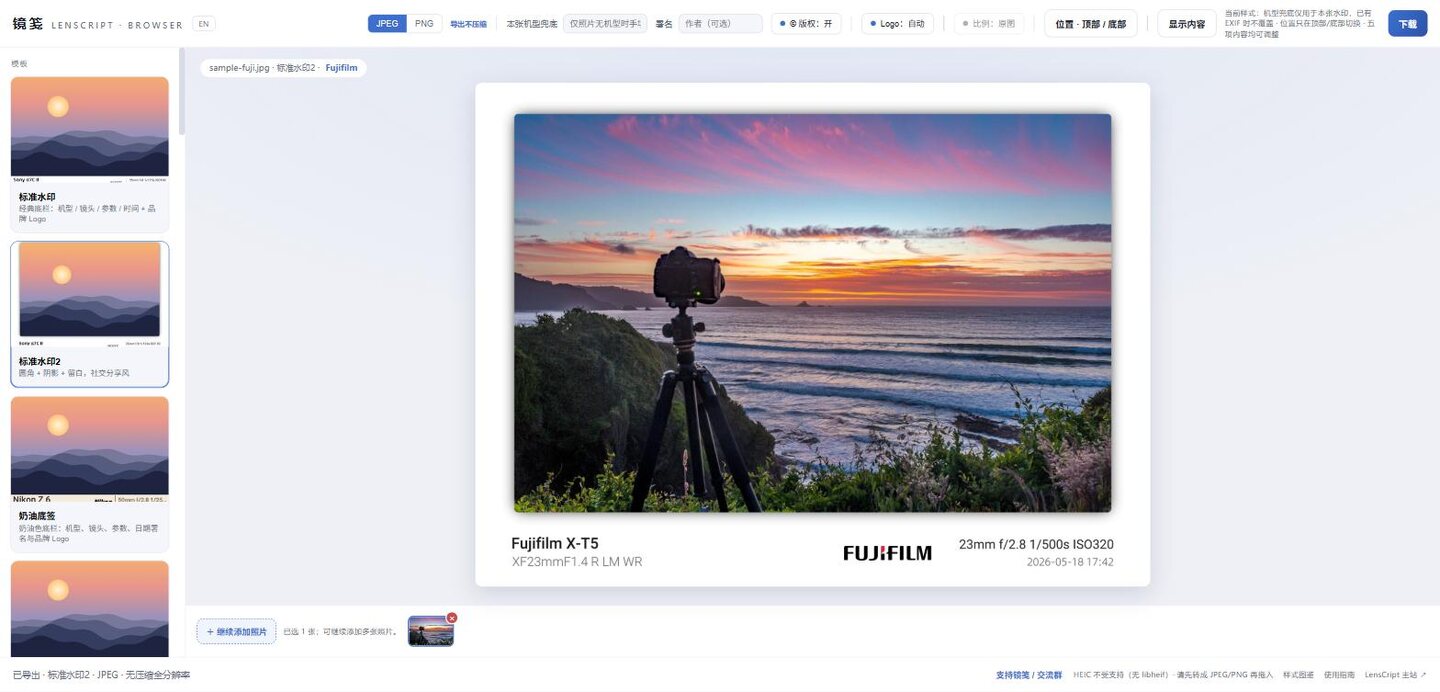Click the 2026-05-18 17:42 timestamp

pos(1070,562)
